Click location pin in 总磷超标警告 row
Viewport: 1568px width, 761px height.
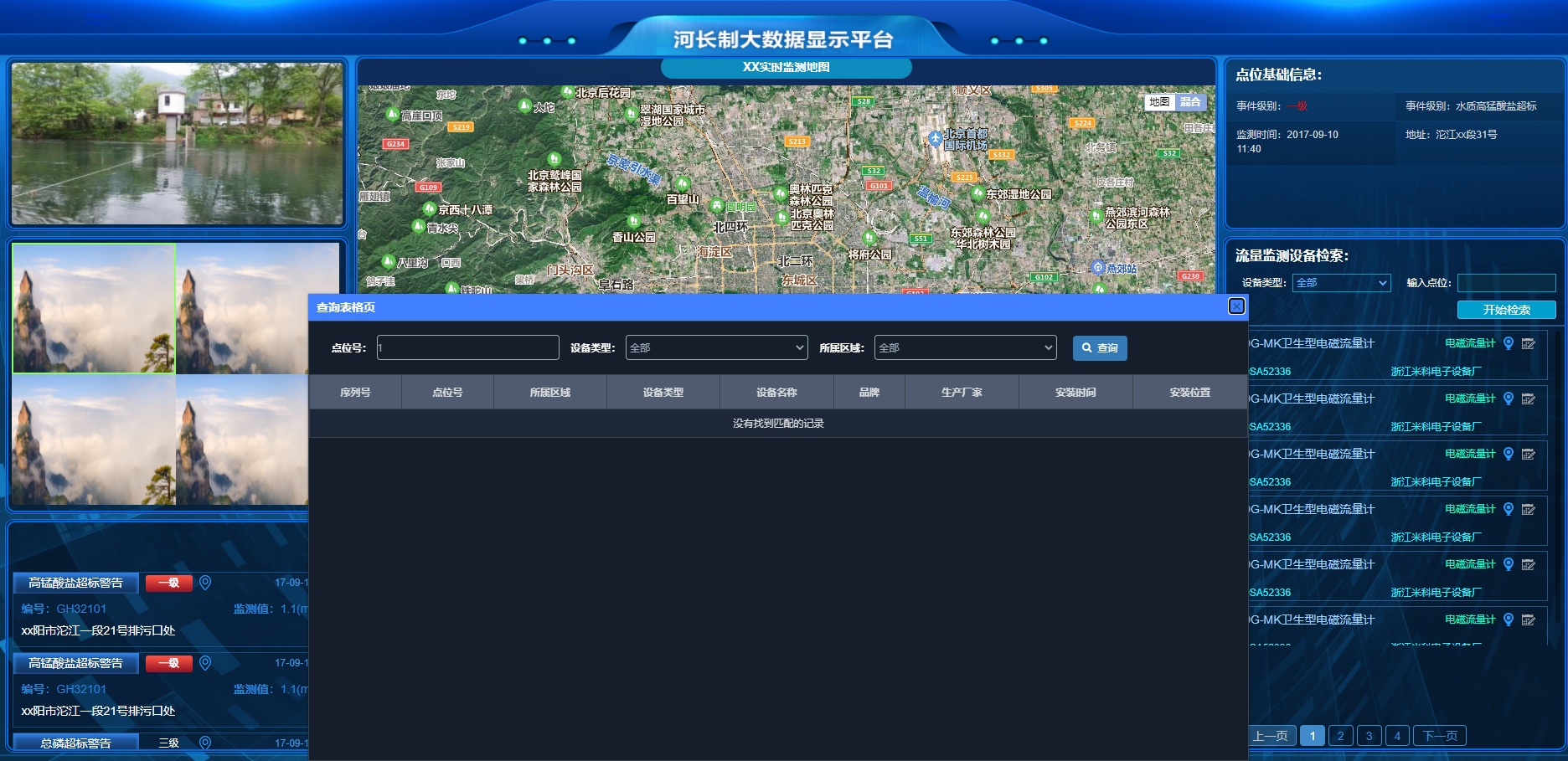(205, 743)
